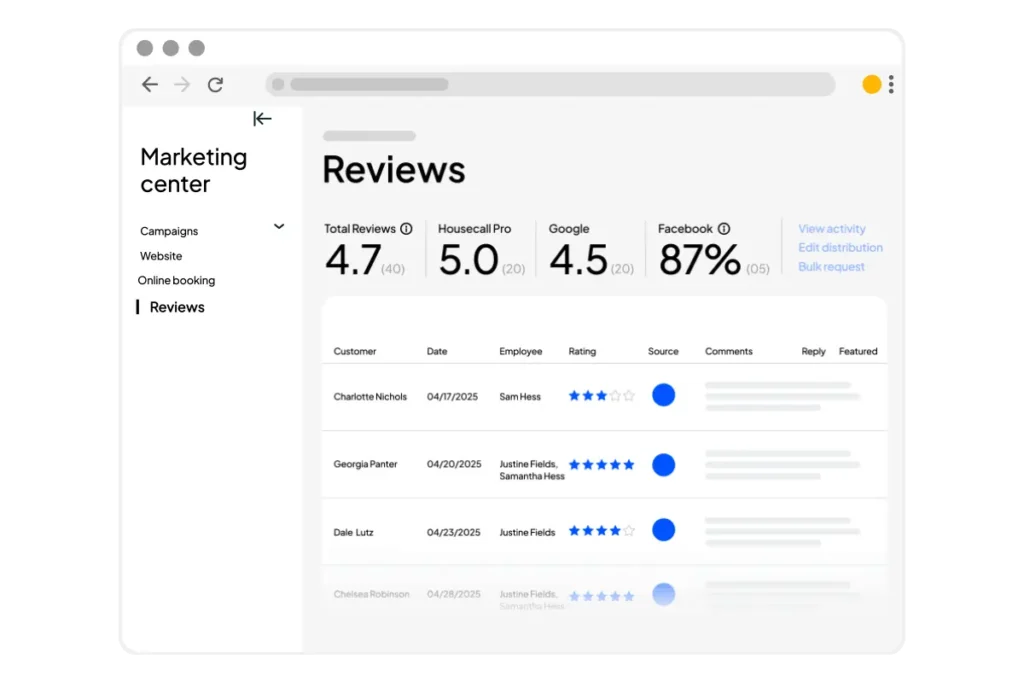1024x683 pixels.
Task: Open Edit distribution
Action: tap(840, 248)
